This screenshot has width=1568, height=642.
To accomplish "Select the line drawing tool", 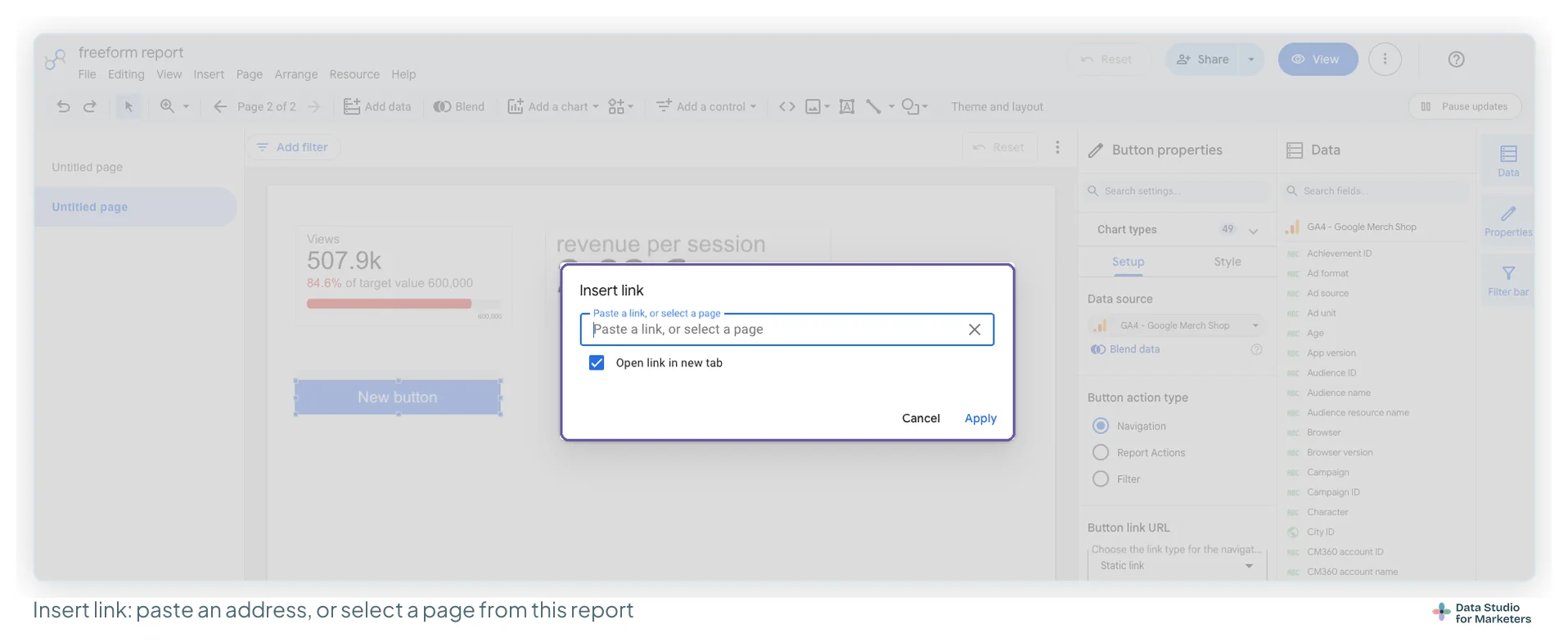I will (x=873, y=106).
